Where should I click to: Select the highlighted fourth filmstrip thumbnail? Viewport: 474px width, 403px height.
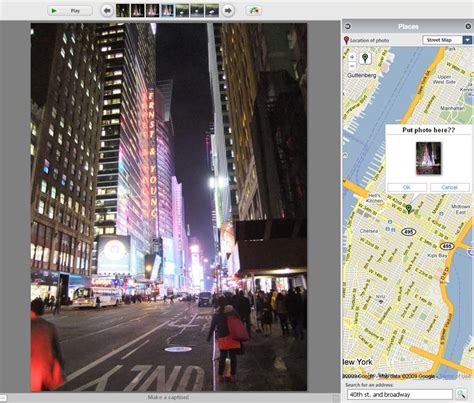167,11
